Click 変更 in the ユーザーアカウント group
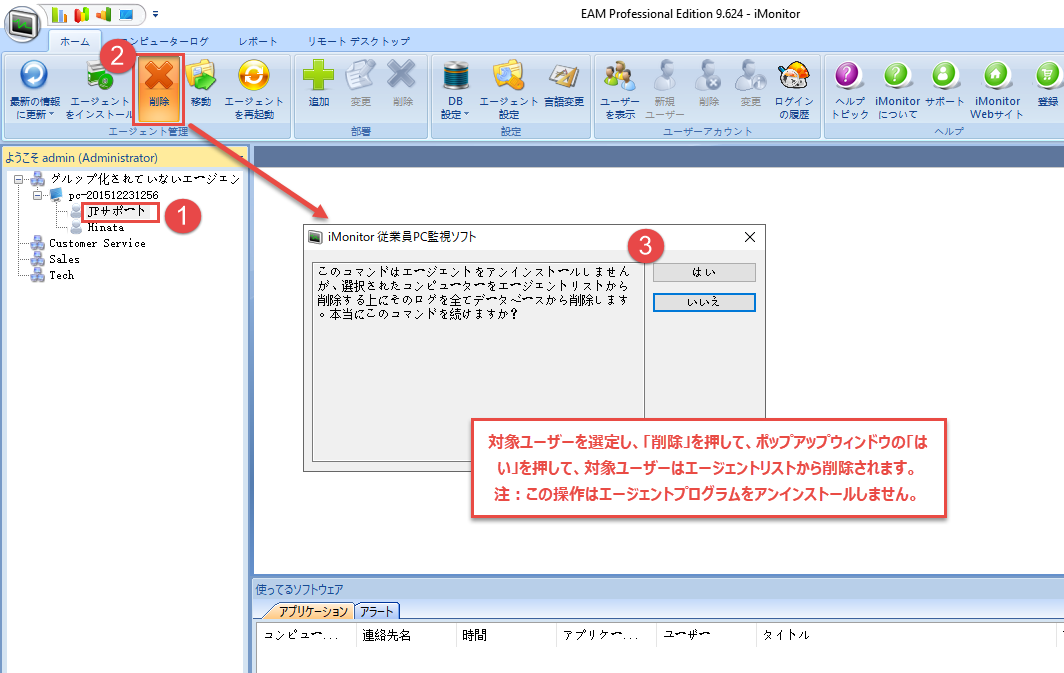 pyautogui.click(x=750, y=84)
